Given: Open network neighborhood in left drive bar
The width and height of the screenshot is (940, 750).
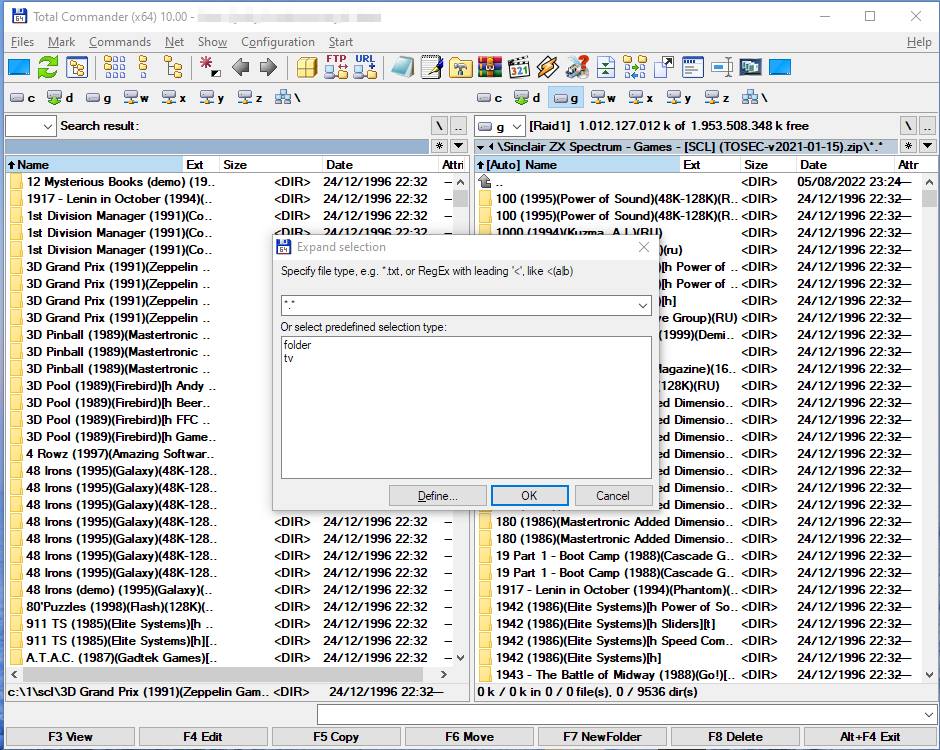Looking at the screenshot, I should (288, 98).
